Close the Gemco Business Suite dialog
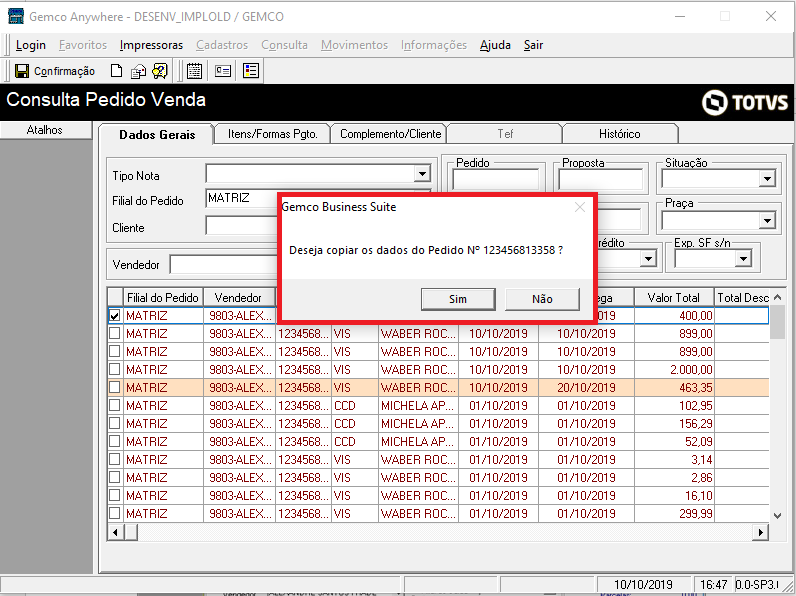 580,207
